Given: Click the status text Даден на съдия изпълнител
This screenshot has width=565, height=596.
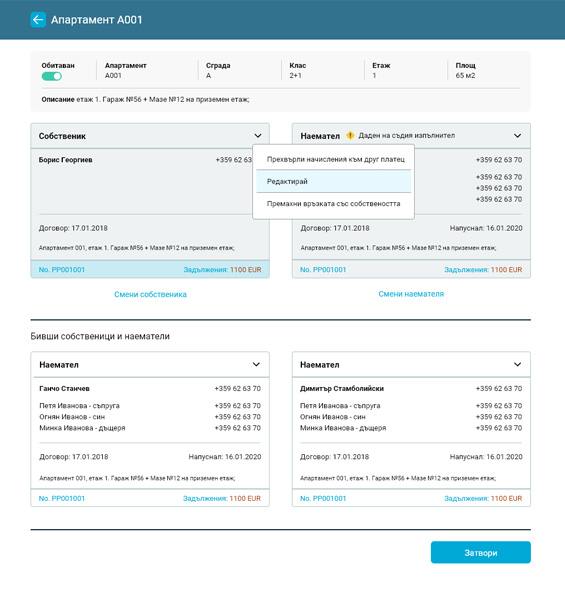Looking at the screenshot, I should (406, 135).
